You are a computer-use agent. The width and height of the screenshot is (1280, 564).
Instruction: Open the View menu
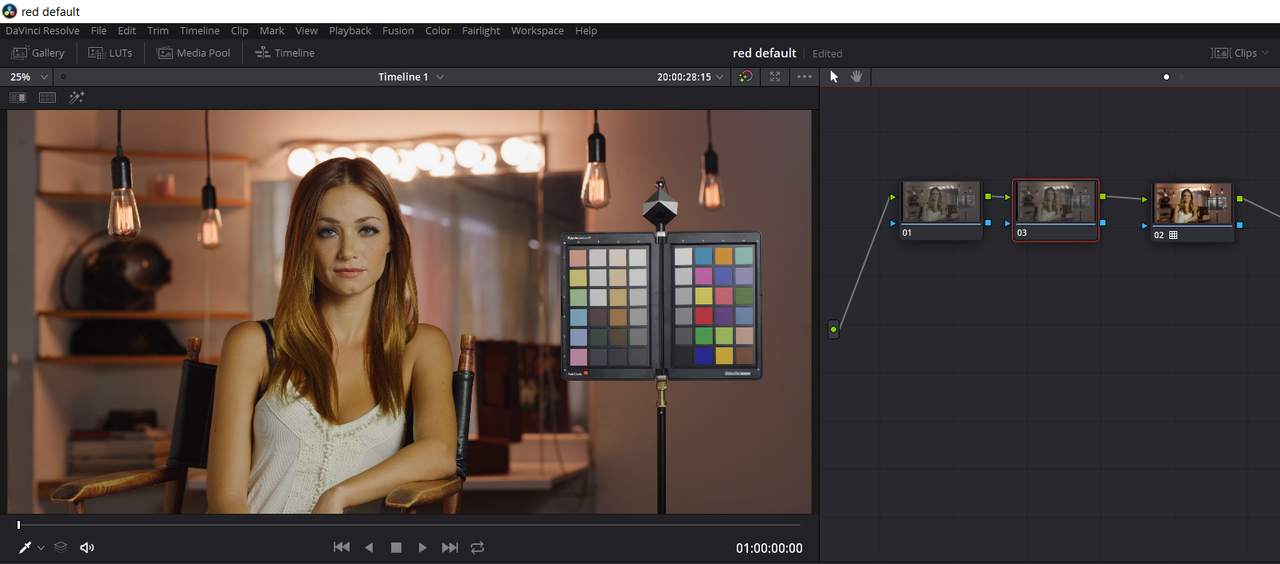[x=307, y=31]
